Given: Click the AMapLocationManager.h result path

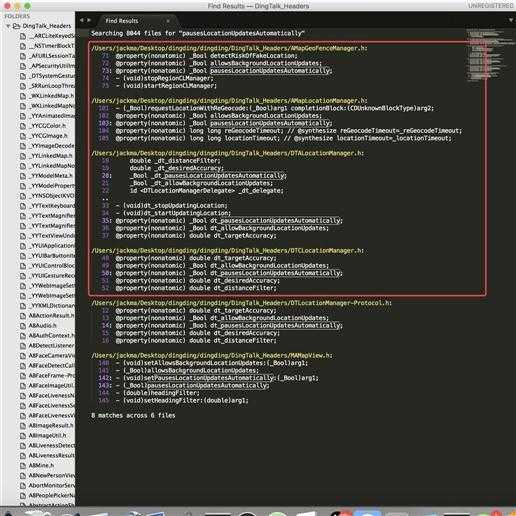Looking at the screenshot, I should click(229, 101).
